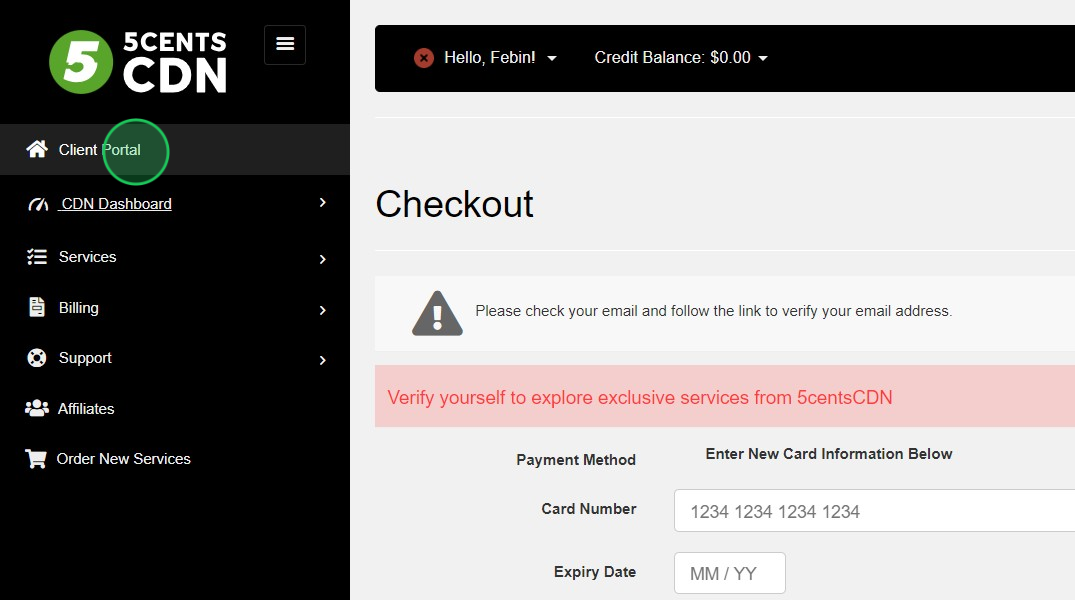
Task: Click the Billing document icon
Action: [37, 307]
